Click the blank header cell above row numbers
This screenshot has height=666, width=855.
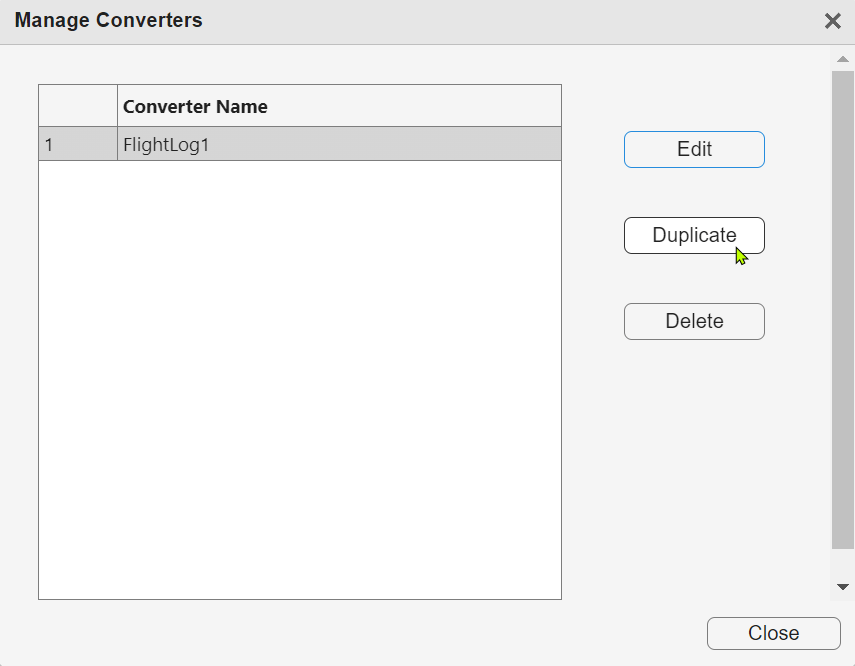(78, 106)
